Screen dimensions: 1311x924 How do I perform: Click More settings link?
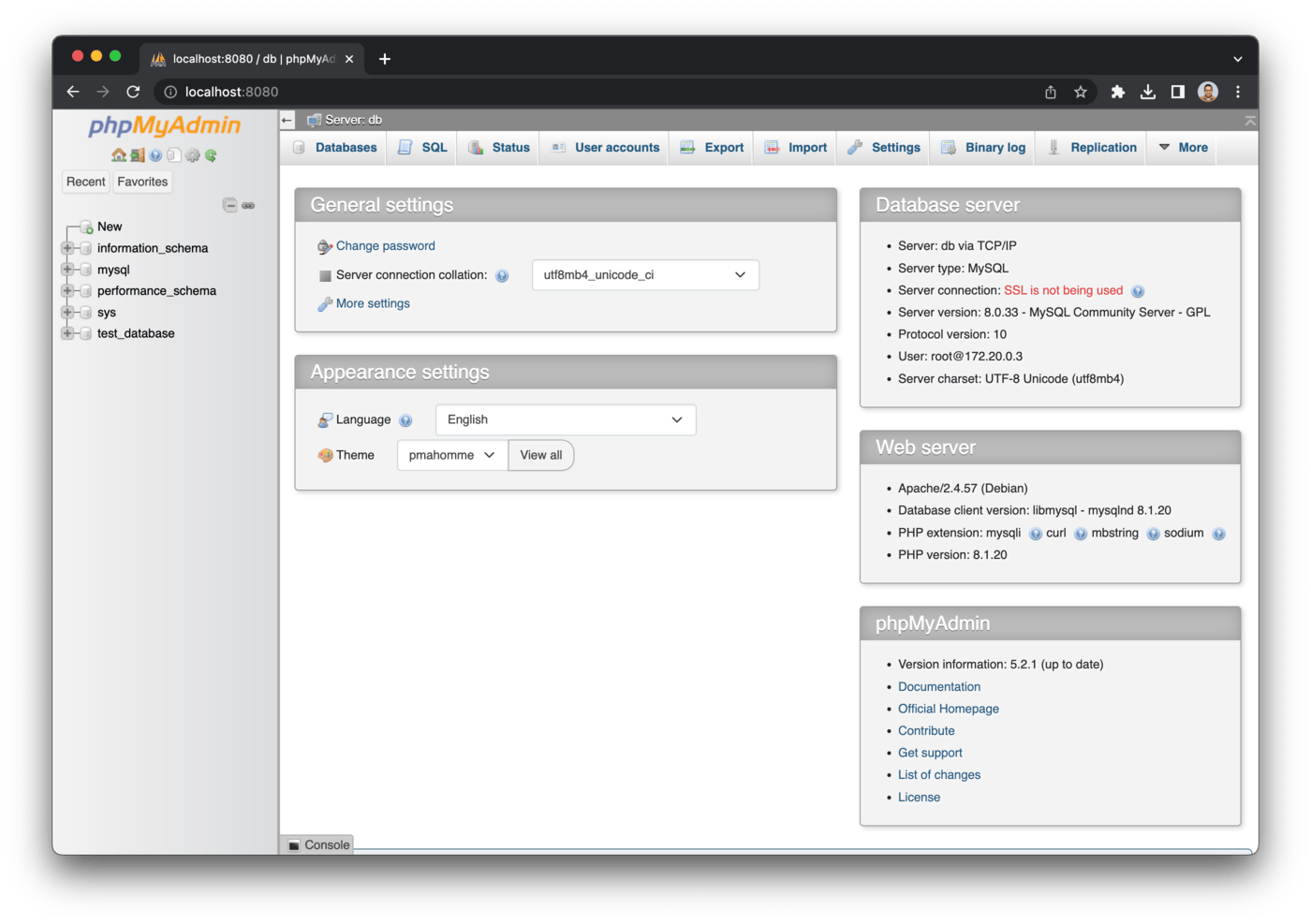coord(373,304)
